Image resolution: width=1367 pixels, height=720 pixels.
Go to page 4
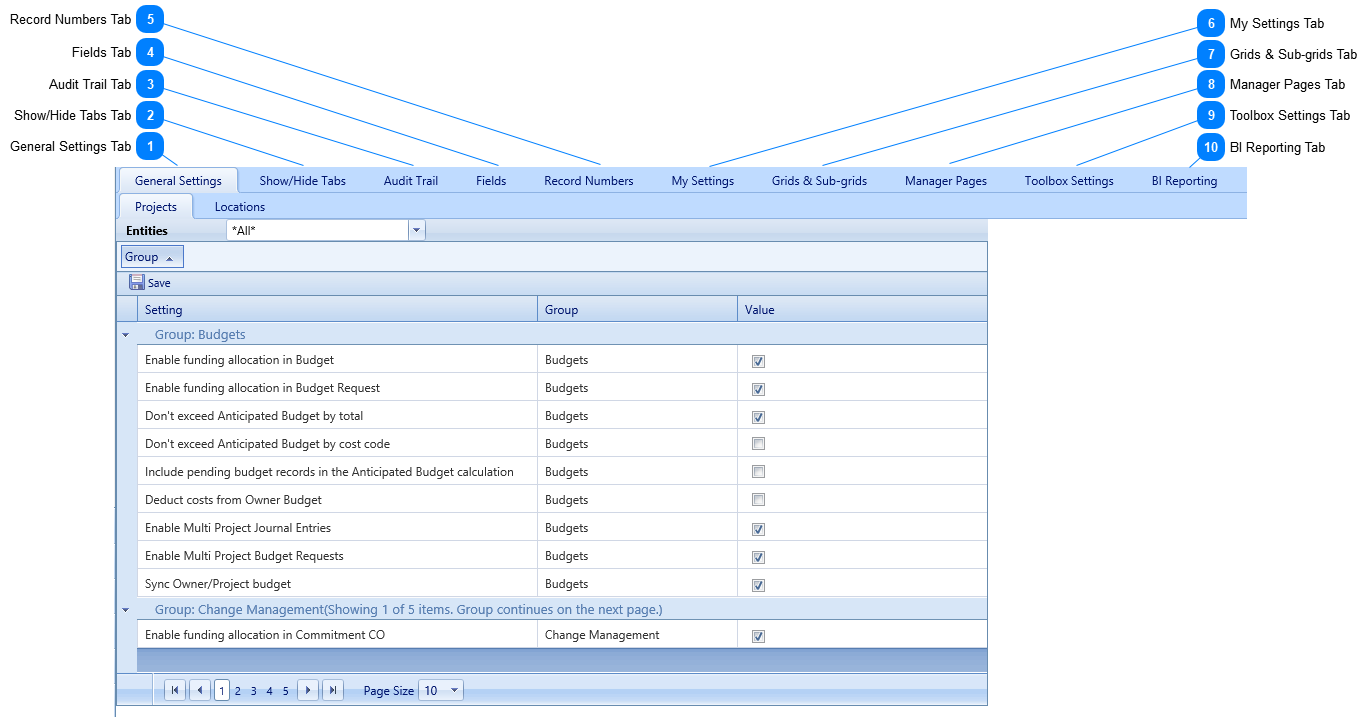pyautogui.click(x=270, y=691)
